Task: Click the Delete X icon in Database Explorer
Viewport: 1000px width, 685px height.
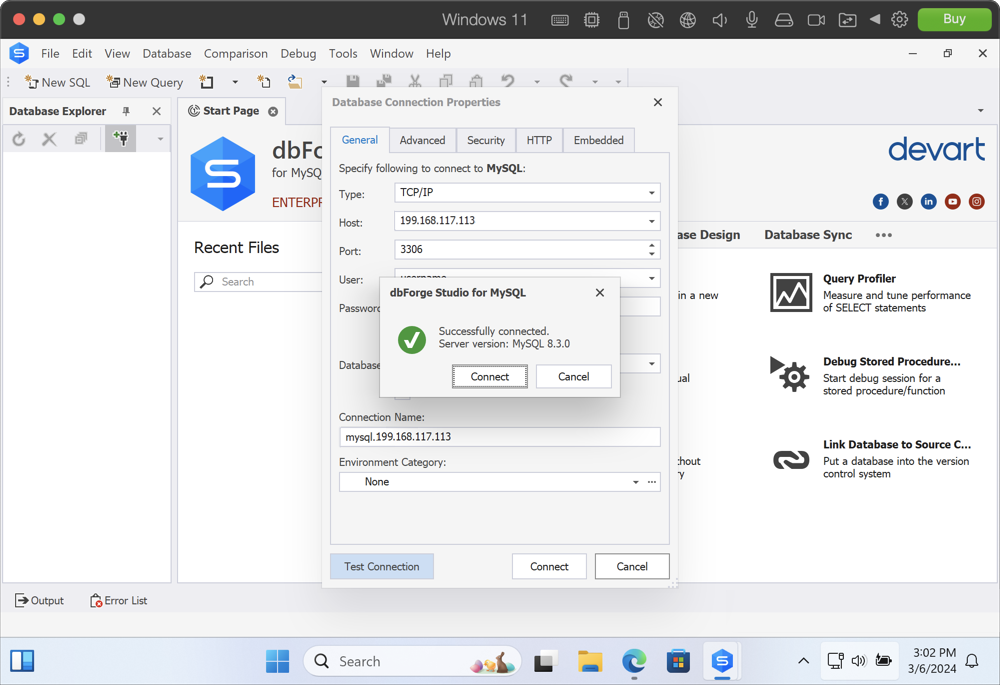Action: pos(49,138)
